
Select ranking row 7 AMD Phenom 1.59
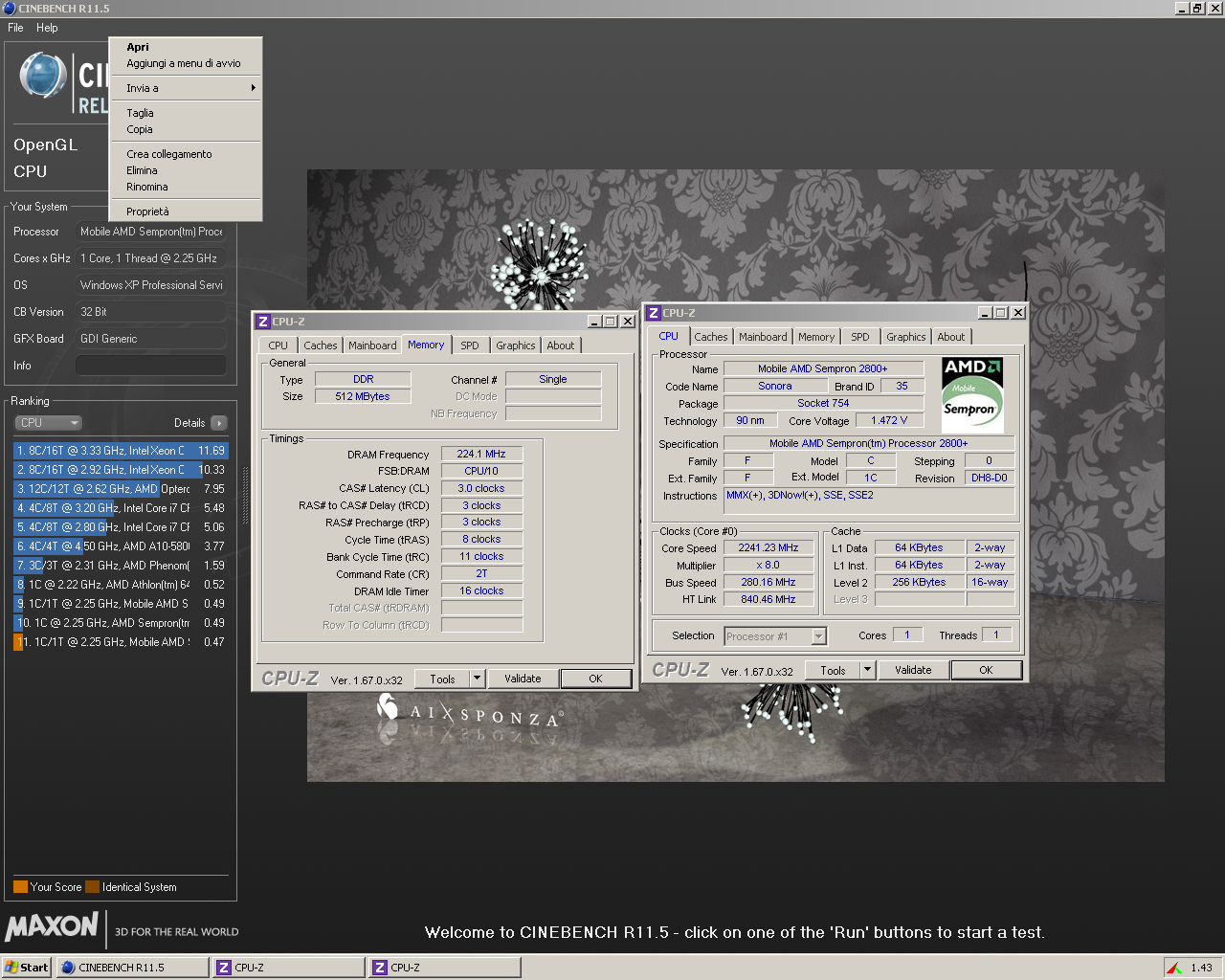121,566
